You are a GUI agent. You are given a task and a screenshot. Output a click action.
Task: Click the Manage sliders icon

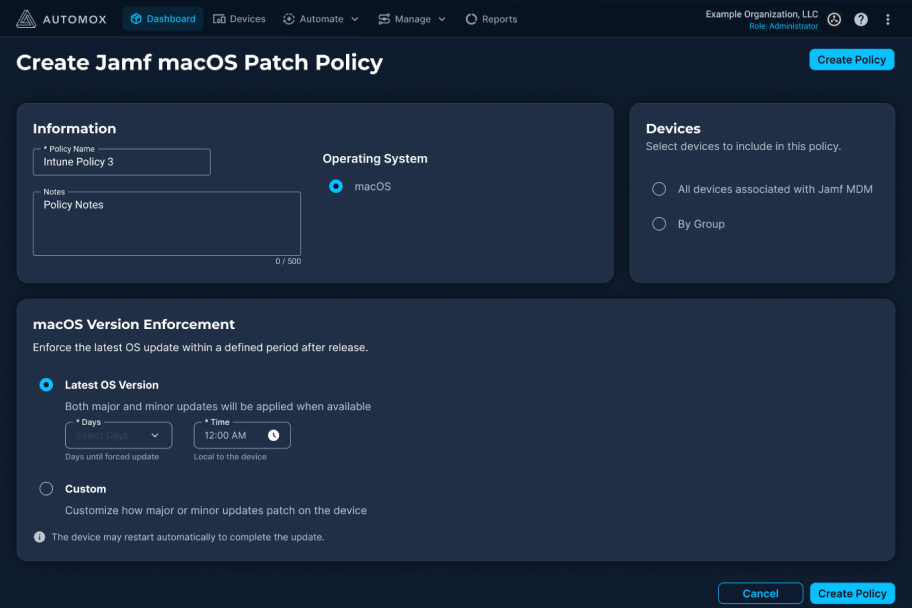[x=384, y=19]
